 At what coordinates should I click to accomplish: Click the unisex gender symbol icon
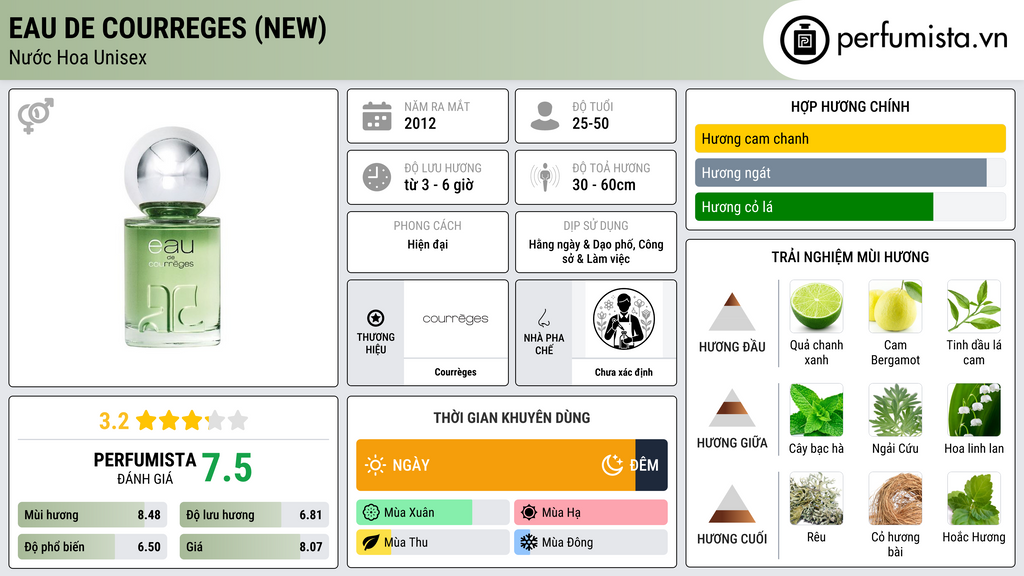[36, 116]
